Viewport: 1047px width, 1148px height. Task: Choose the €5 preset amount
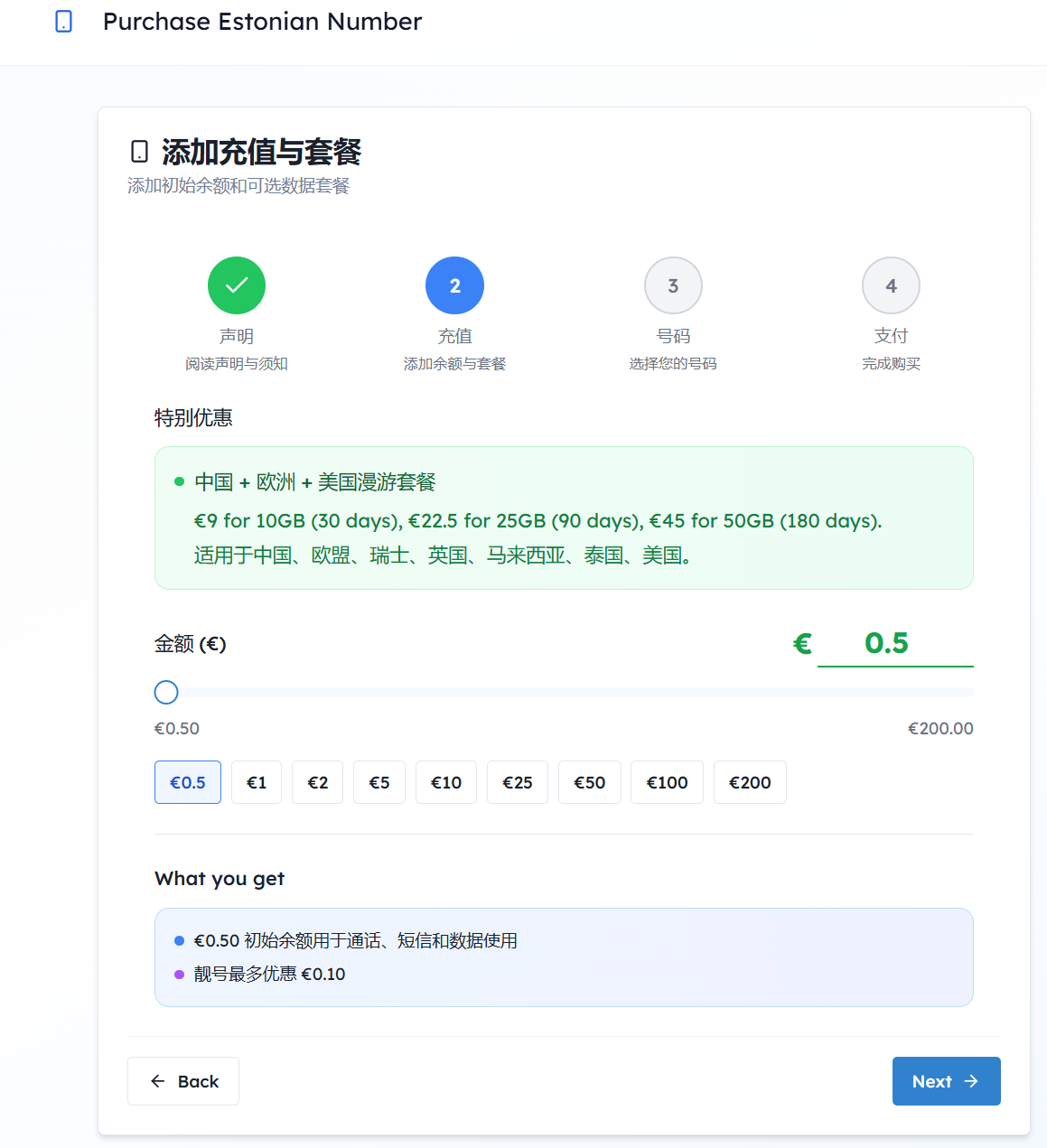[379, 782]
